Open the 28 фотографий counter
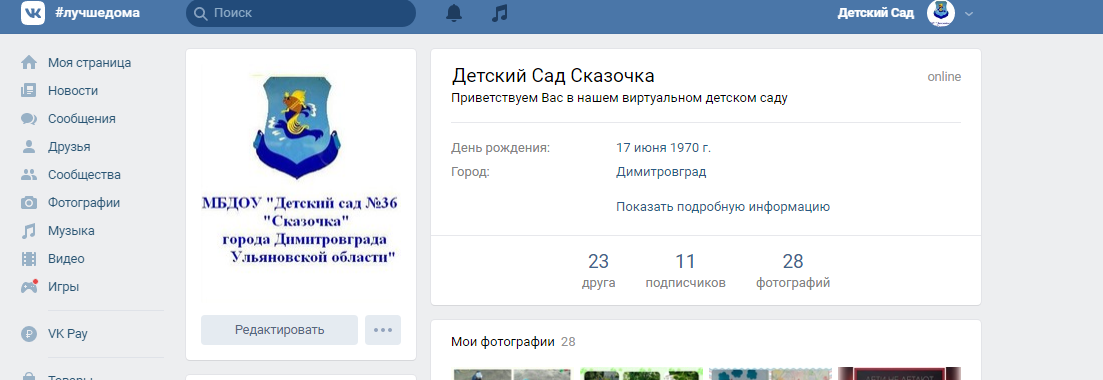Image resolution: width=1103 pixels, height=380 pixels. (793, 271)
